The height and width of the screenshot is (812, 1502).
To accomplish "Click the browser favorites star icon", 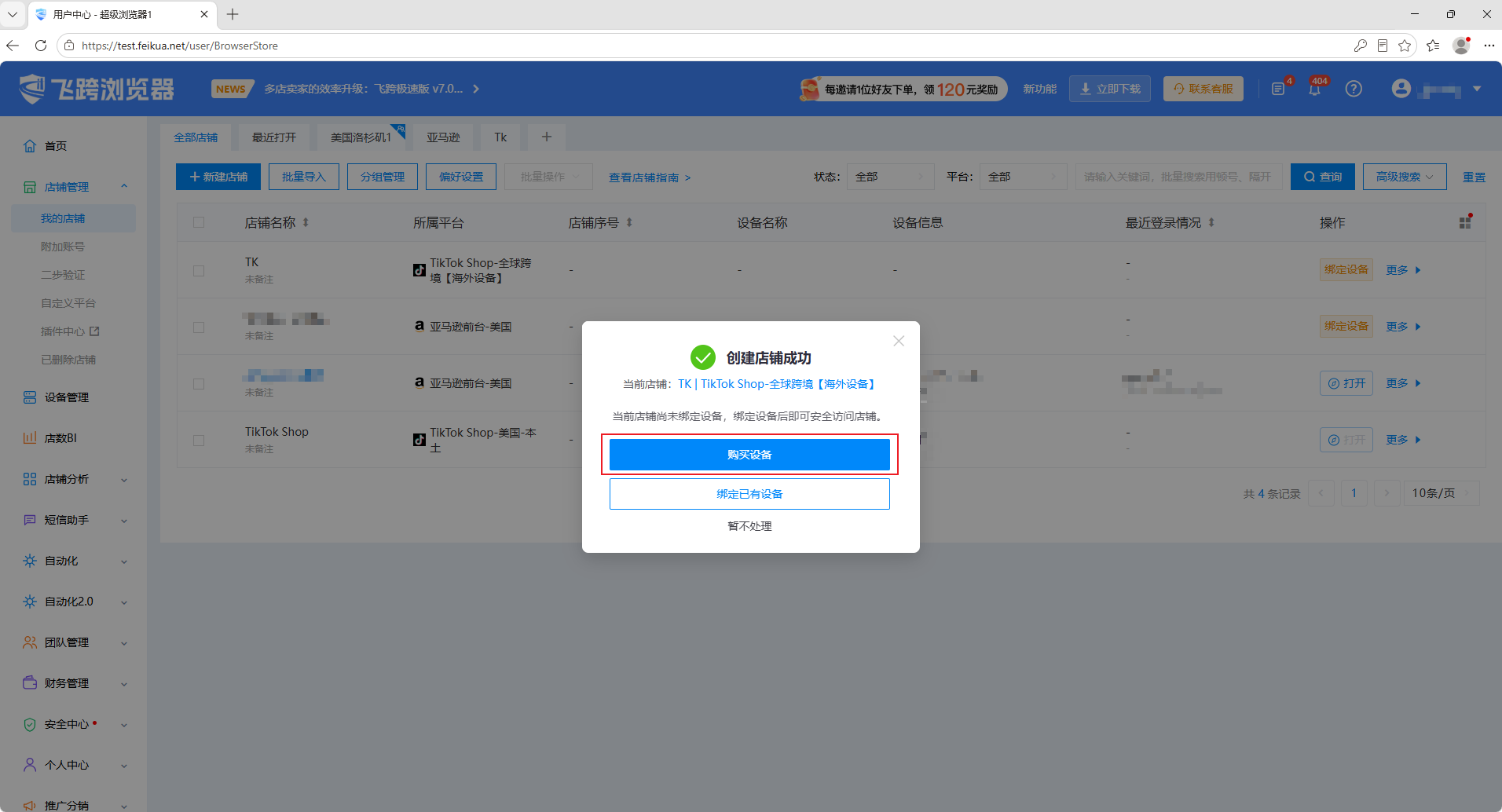I will tap(1405, 46).
